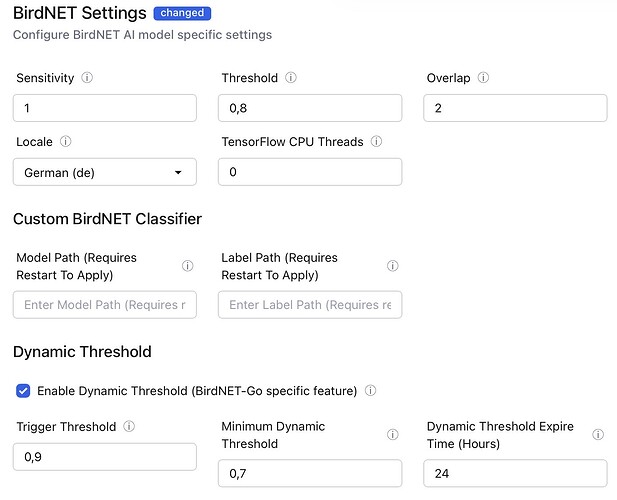Click the Minimum Dynamic Threshold field showing 0,7
The height and width of the screenshot is (500, 617).
pyautogui.click(x=310, y=473)
